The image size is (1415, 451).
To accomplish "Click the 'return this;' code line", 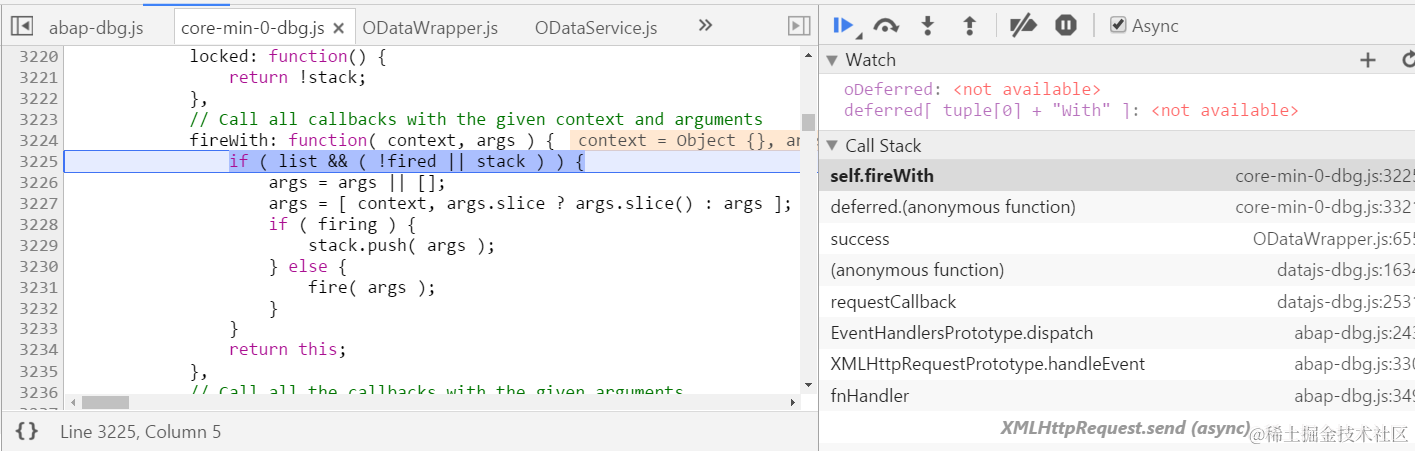I will coord(287,350).
